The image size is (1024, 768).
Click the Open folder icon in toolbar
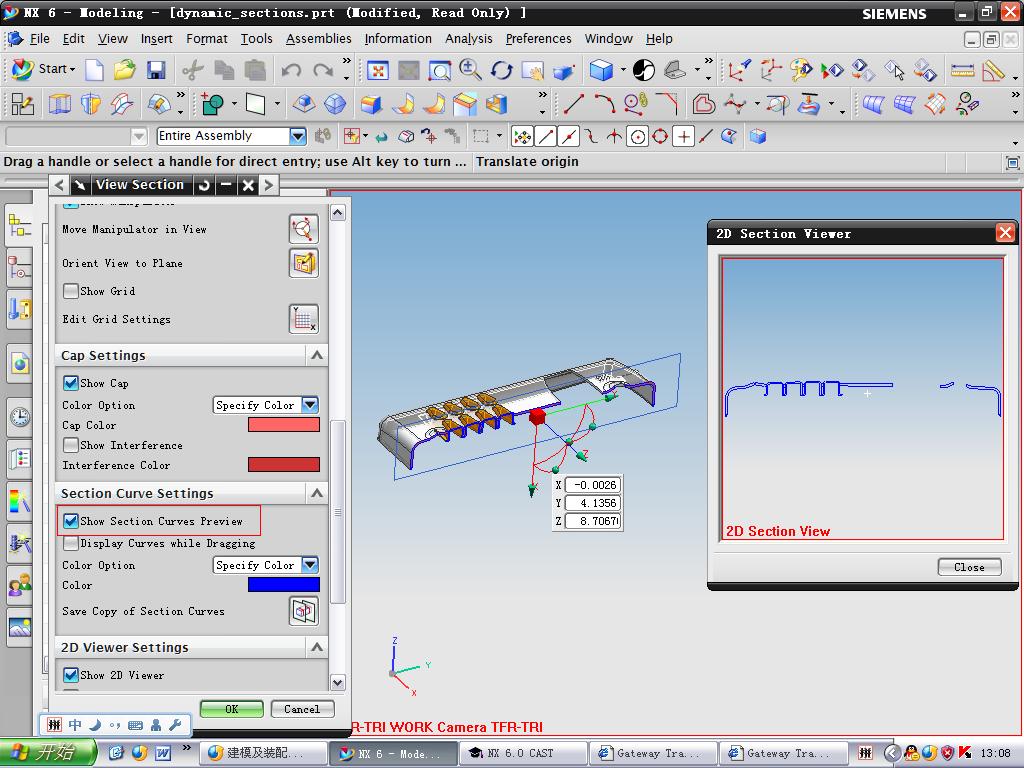pyautogui.click(x=124, y=70)
